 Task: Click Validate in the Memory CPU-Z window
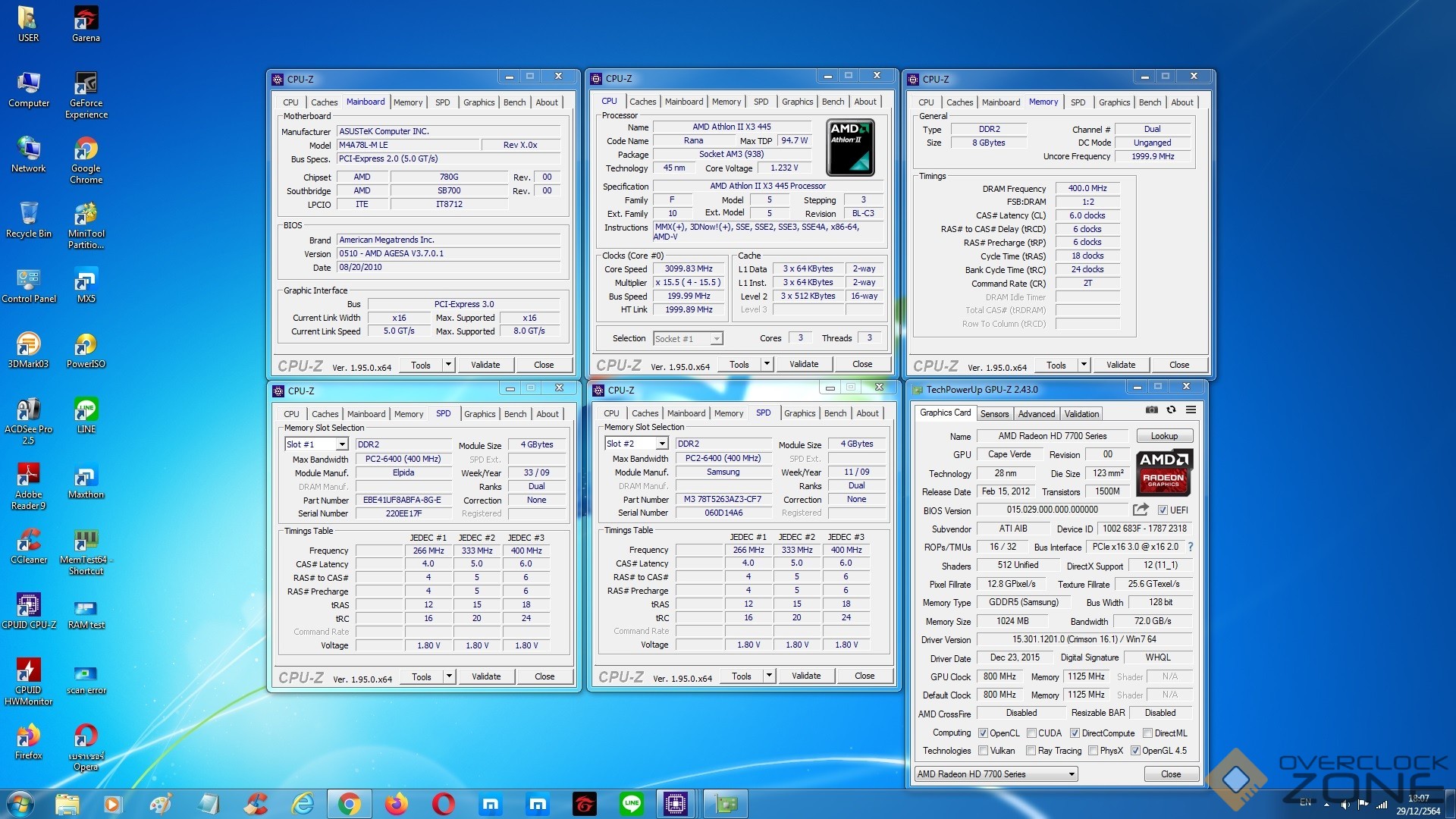point(1120,365)
